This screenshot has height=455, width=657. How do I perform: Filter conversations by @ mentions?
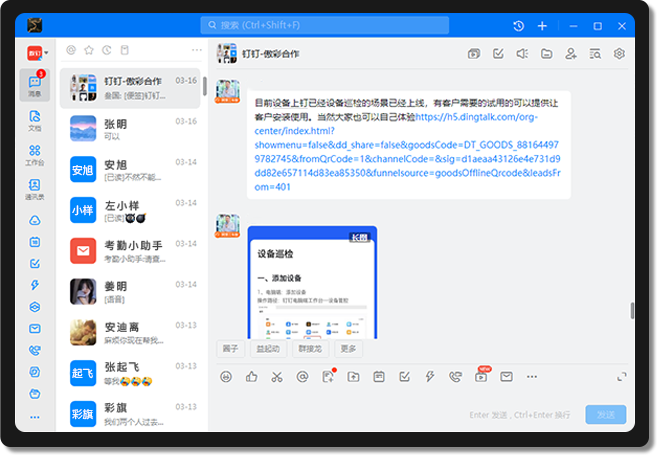click(x=71, y=50)
